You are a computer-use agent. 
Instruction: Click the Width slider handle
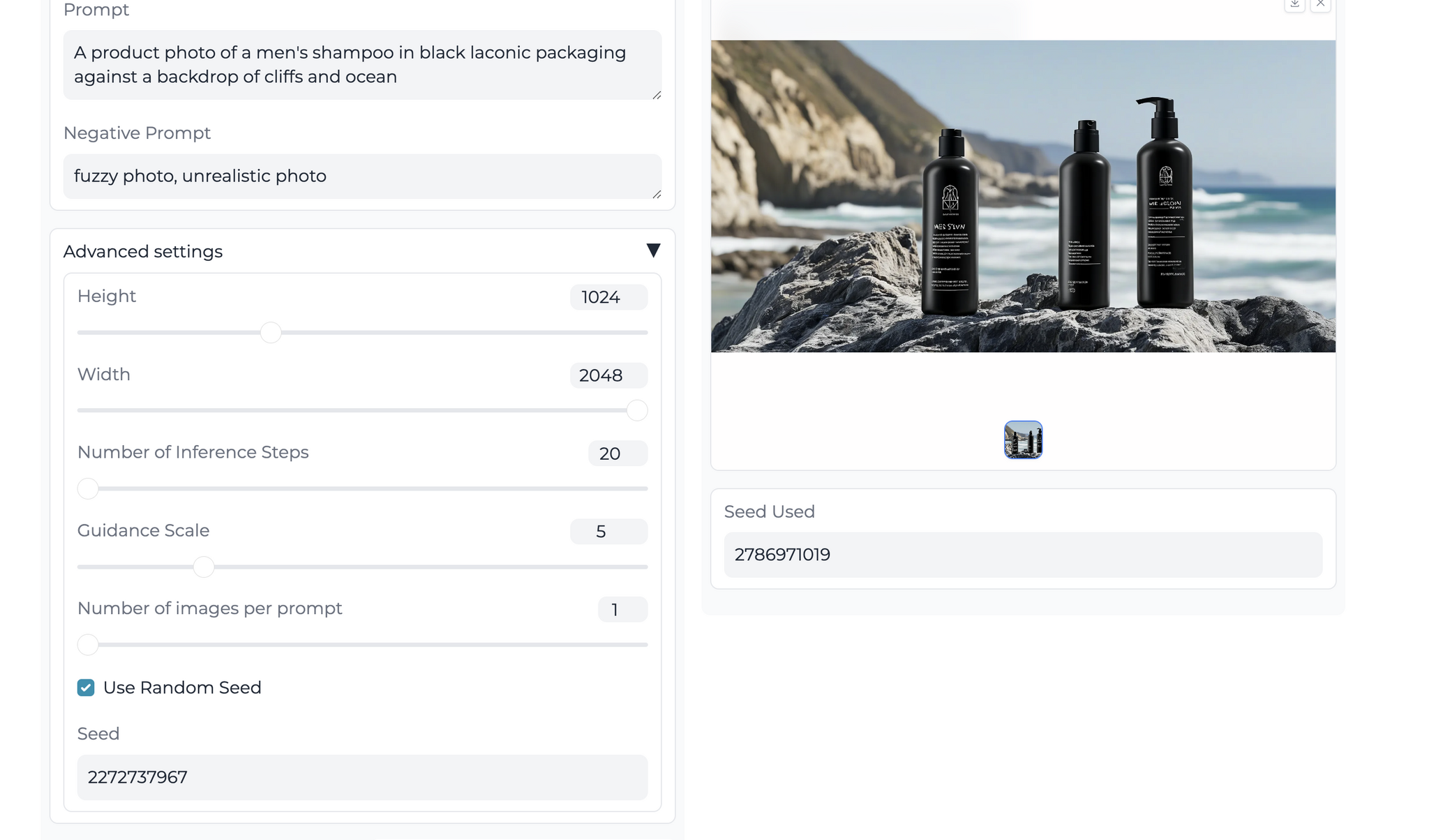click(x=636, y=410)
